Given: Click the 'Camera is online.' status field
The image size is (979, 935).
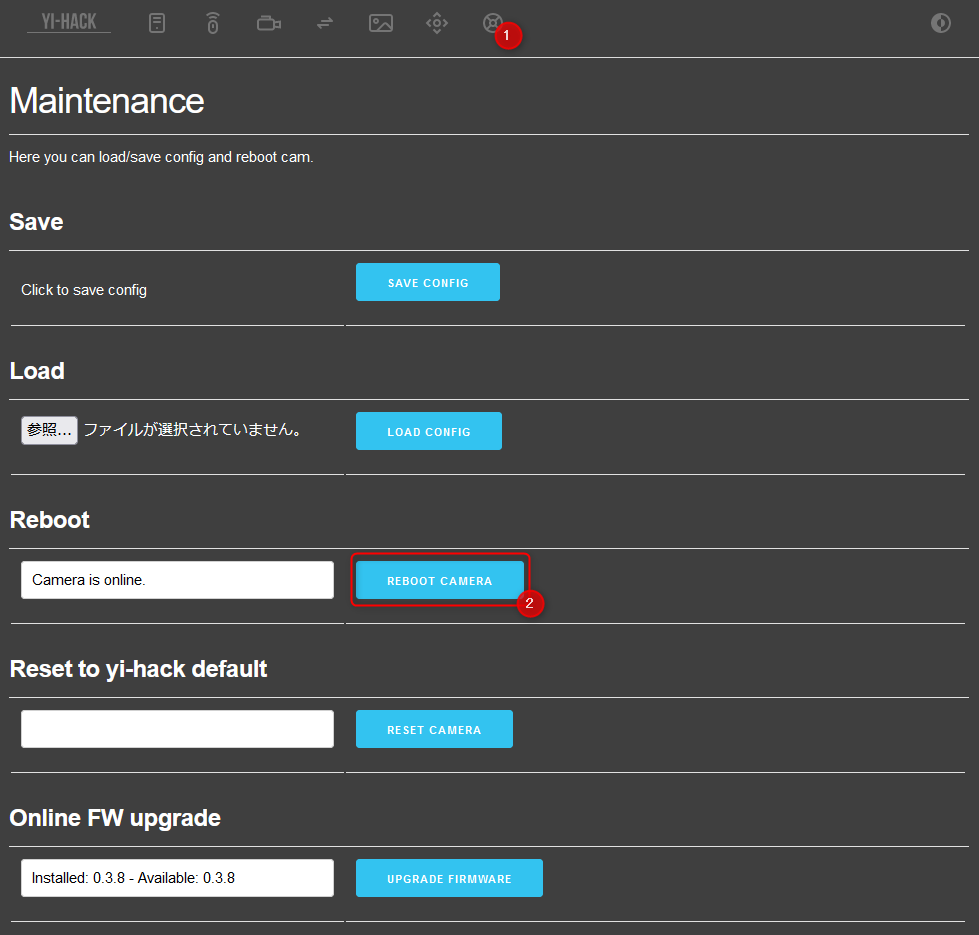Looking at the screenshot, I should 177,580.
